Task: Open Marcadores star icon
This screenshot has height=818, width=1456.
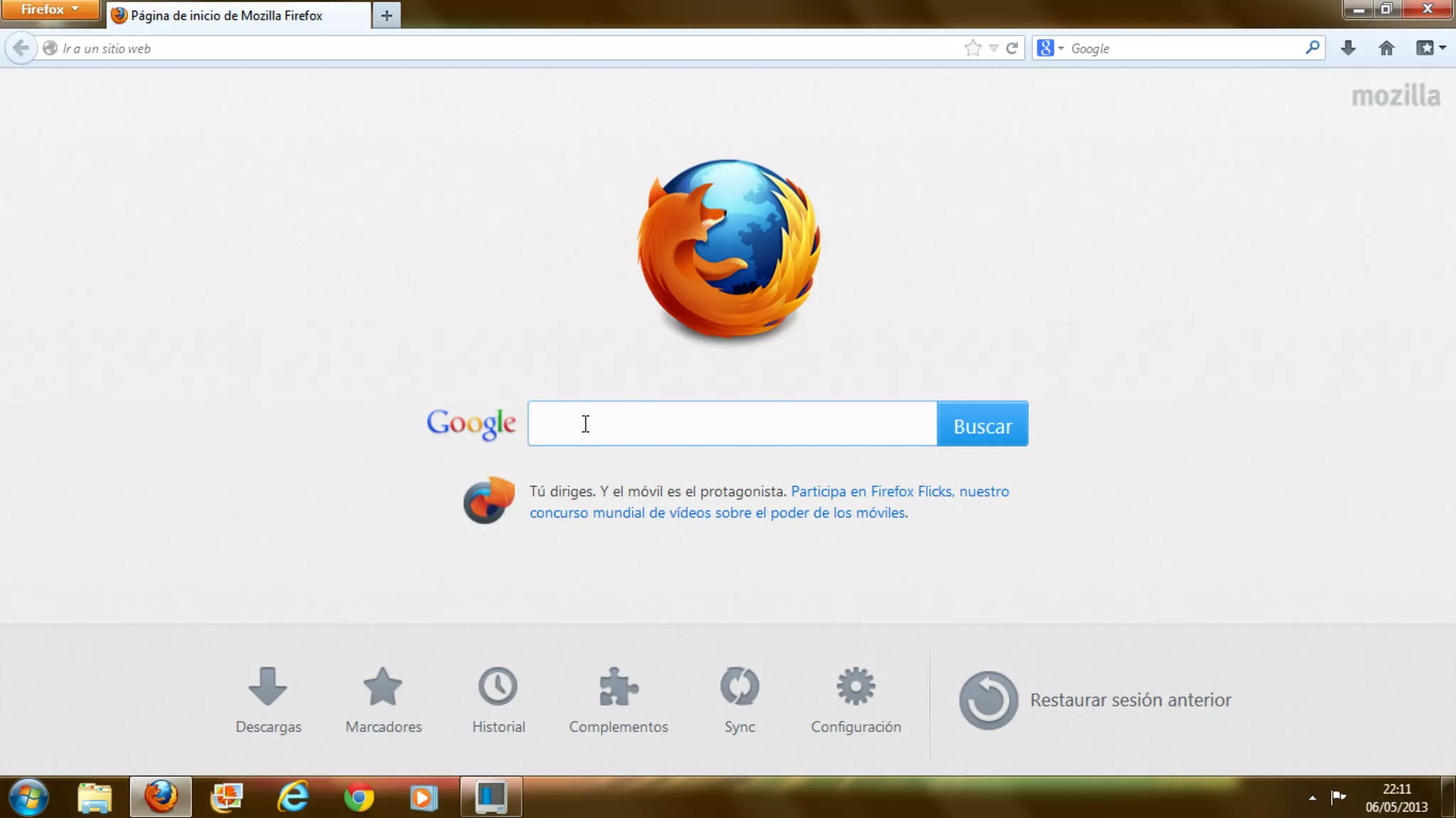Action: (383, 687)
